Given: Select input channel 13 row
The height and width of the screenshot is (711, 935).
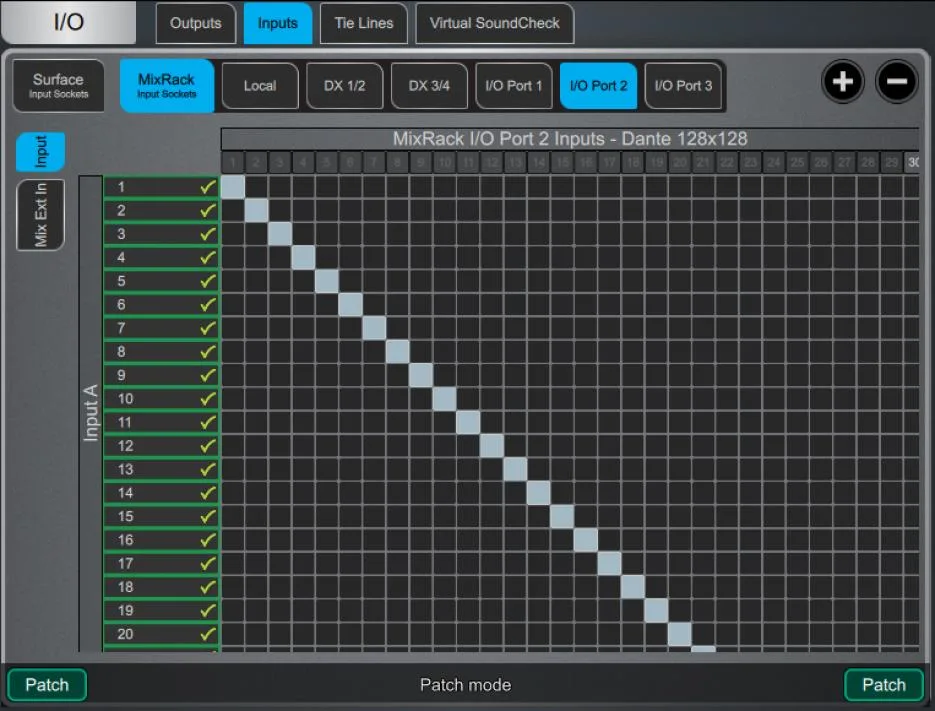Looking at the screenshot, I should pyautogui.click(x=162, y=469).
